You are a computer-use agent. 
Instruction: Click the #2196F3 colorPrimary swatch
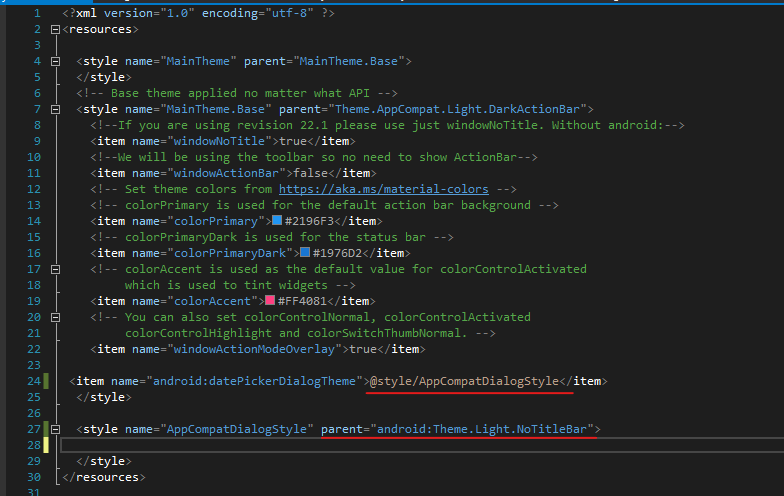pyautogui.click(x=276, y=220)
